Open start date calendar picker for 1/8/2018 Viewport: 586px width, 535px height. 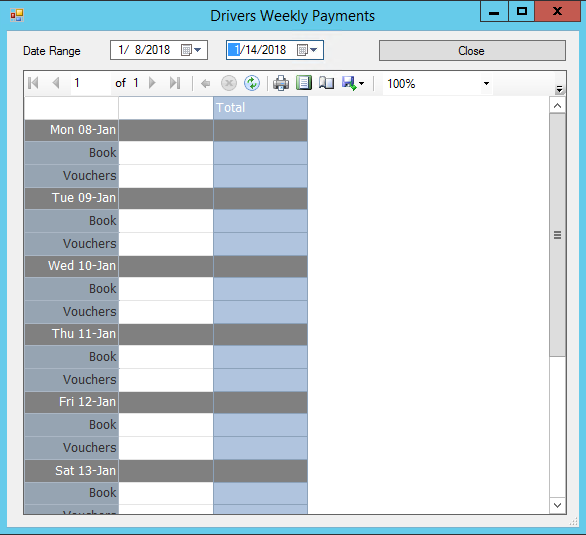[x=191, y=50]
